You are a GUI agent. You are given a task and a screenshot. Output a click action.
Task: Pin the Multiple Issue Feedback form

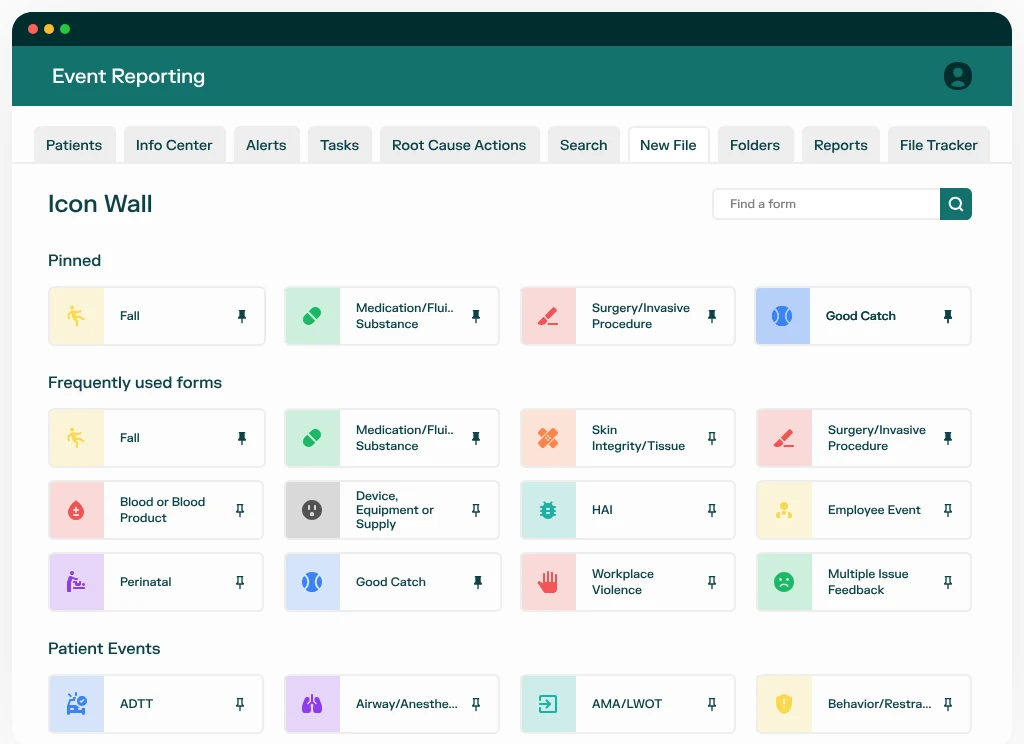tap(948, 582)
